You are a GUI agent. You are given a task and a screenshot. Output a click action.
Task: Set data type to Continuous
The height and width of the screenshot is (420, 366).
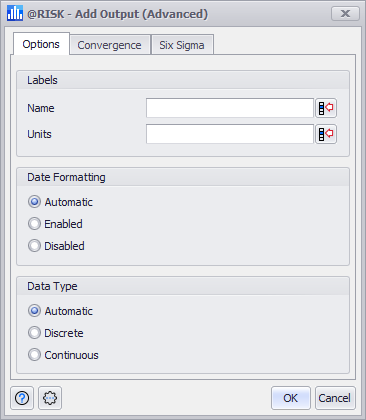coord(63,355)
